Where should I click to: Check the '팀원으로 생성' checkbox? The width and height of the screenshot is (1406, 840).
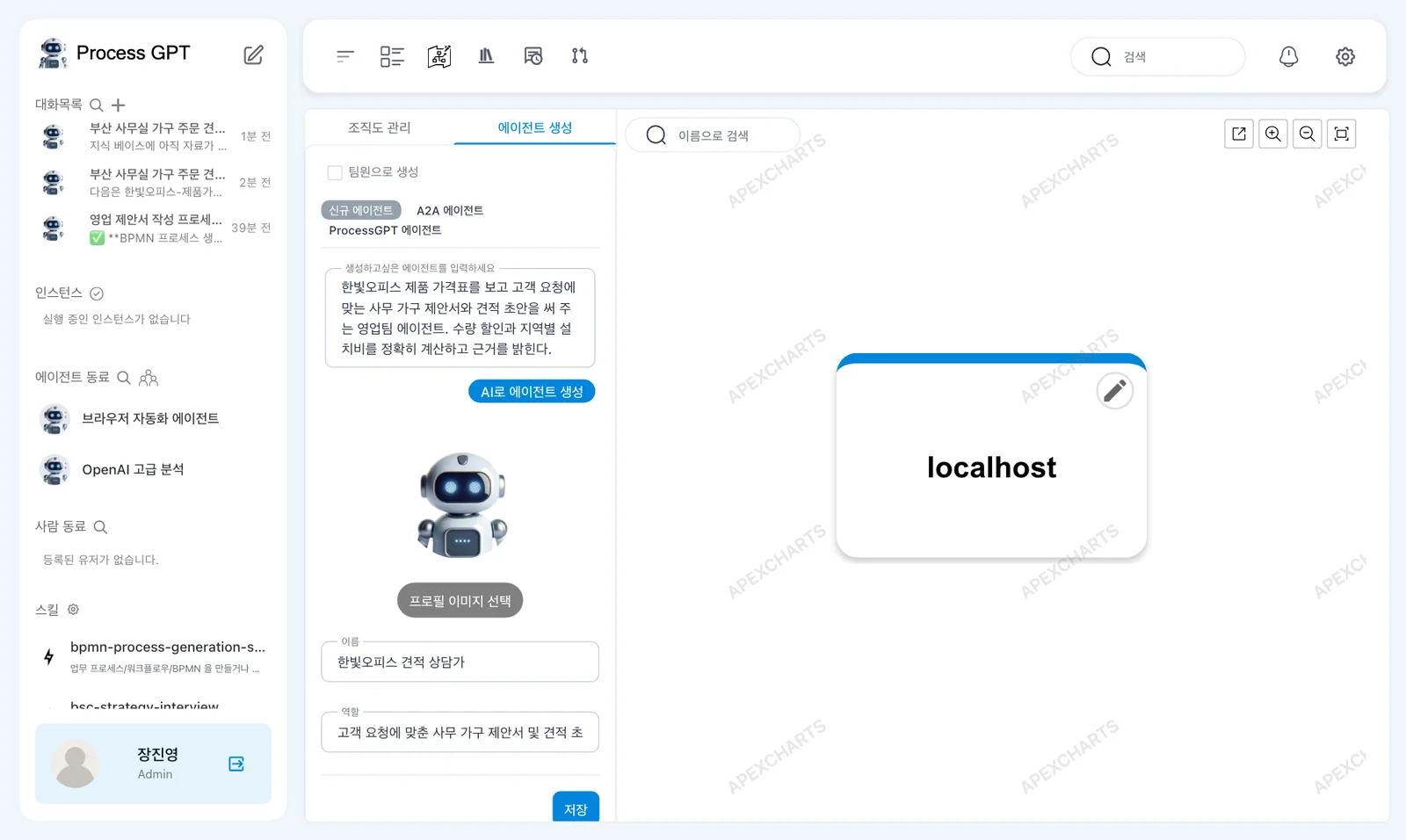[x=335, y=172]
